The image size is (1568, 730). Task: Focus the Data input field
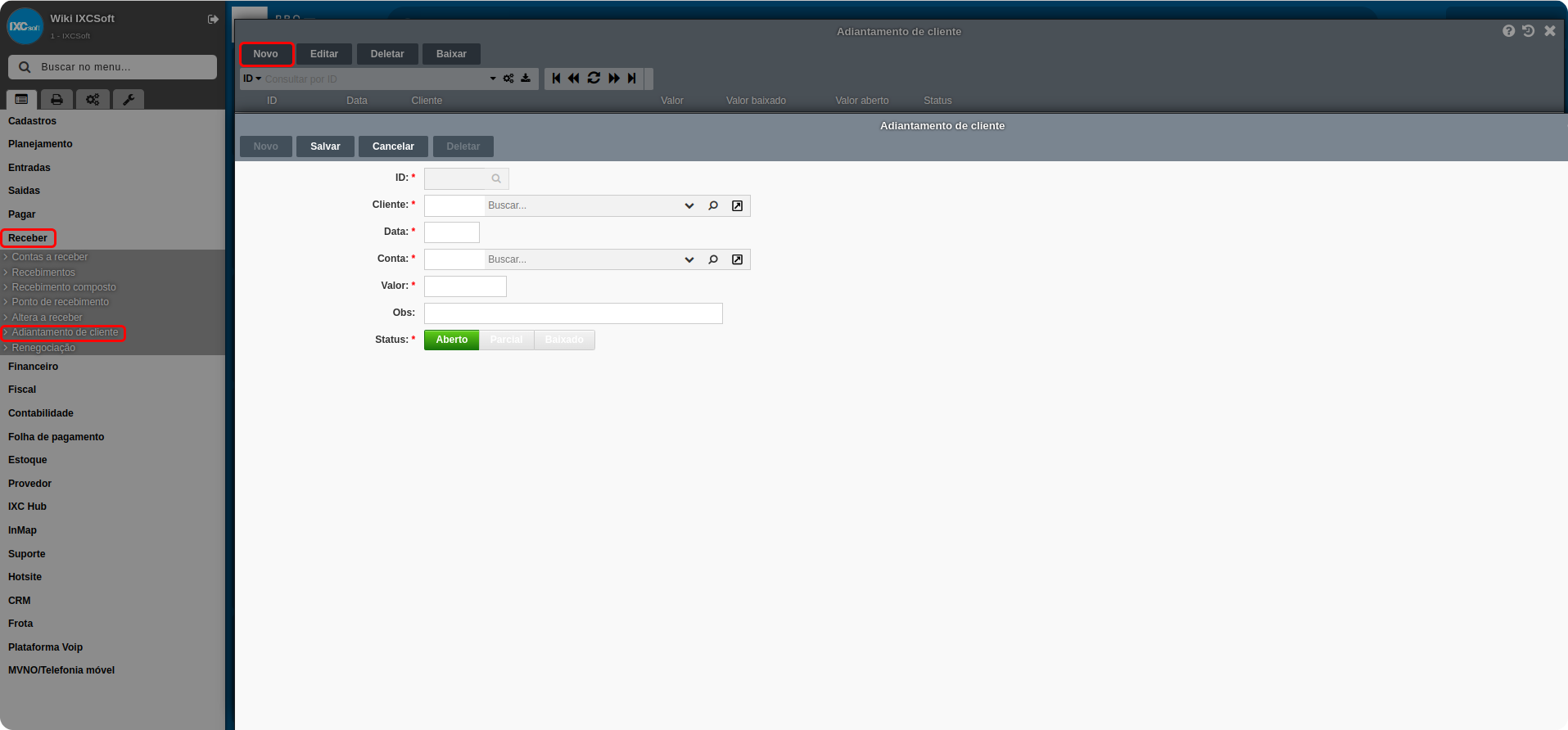[x=452, y=232]
